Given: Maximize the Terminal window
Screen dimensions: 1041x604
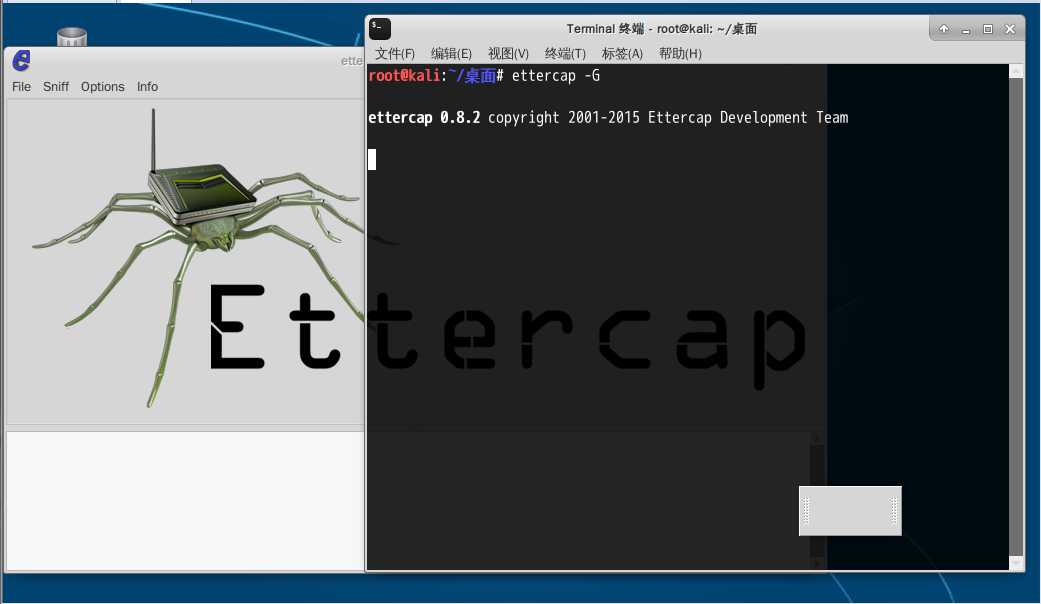Looking at the screenshot, I should (x=988, y=29).
